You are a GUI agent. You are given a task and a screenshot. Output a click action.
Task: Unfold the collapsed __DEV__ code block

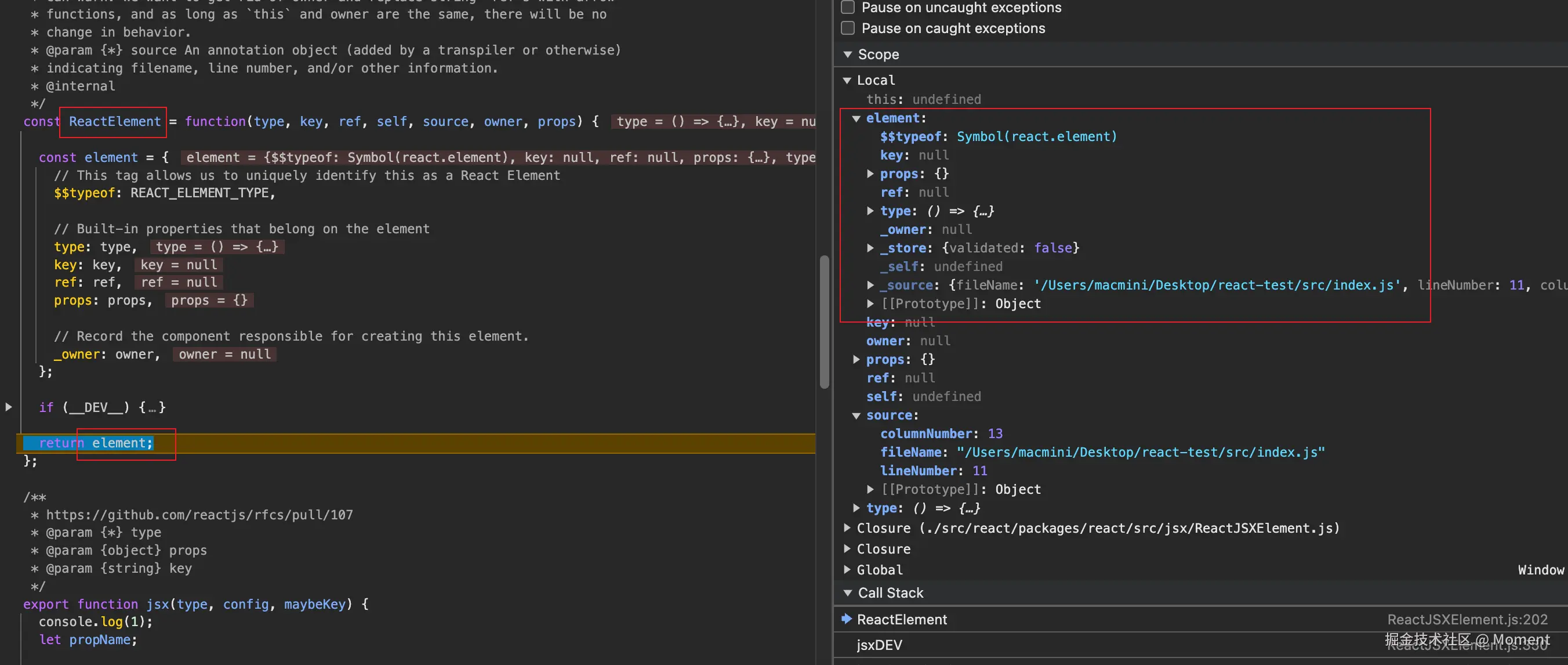point(9,407)
